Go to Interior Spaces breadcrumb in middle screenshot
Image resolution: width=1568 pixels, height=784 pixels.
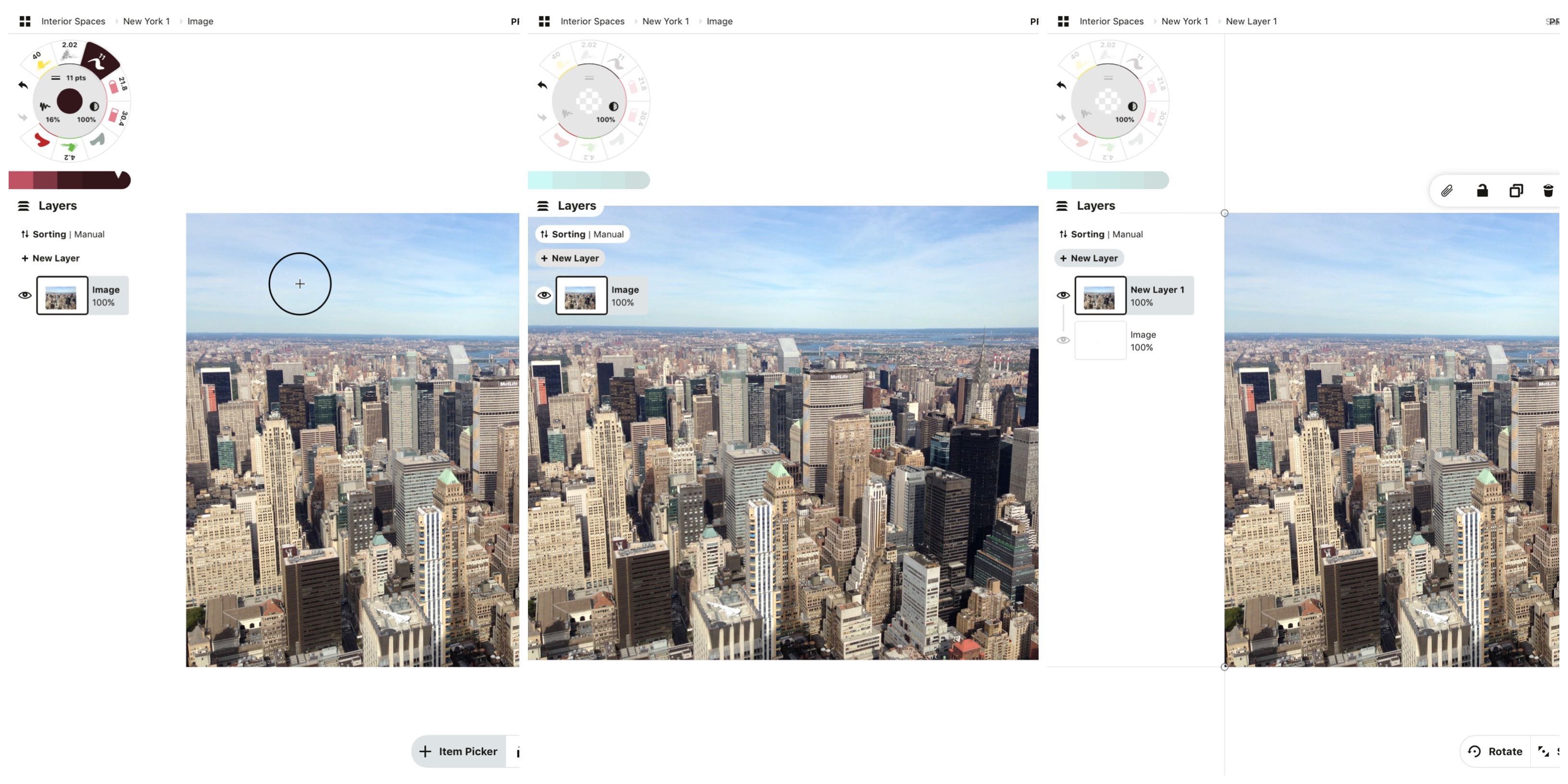tap(592, 21)
